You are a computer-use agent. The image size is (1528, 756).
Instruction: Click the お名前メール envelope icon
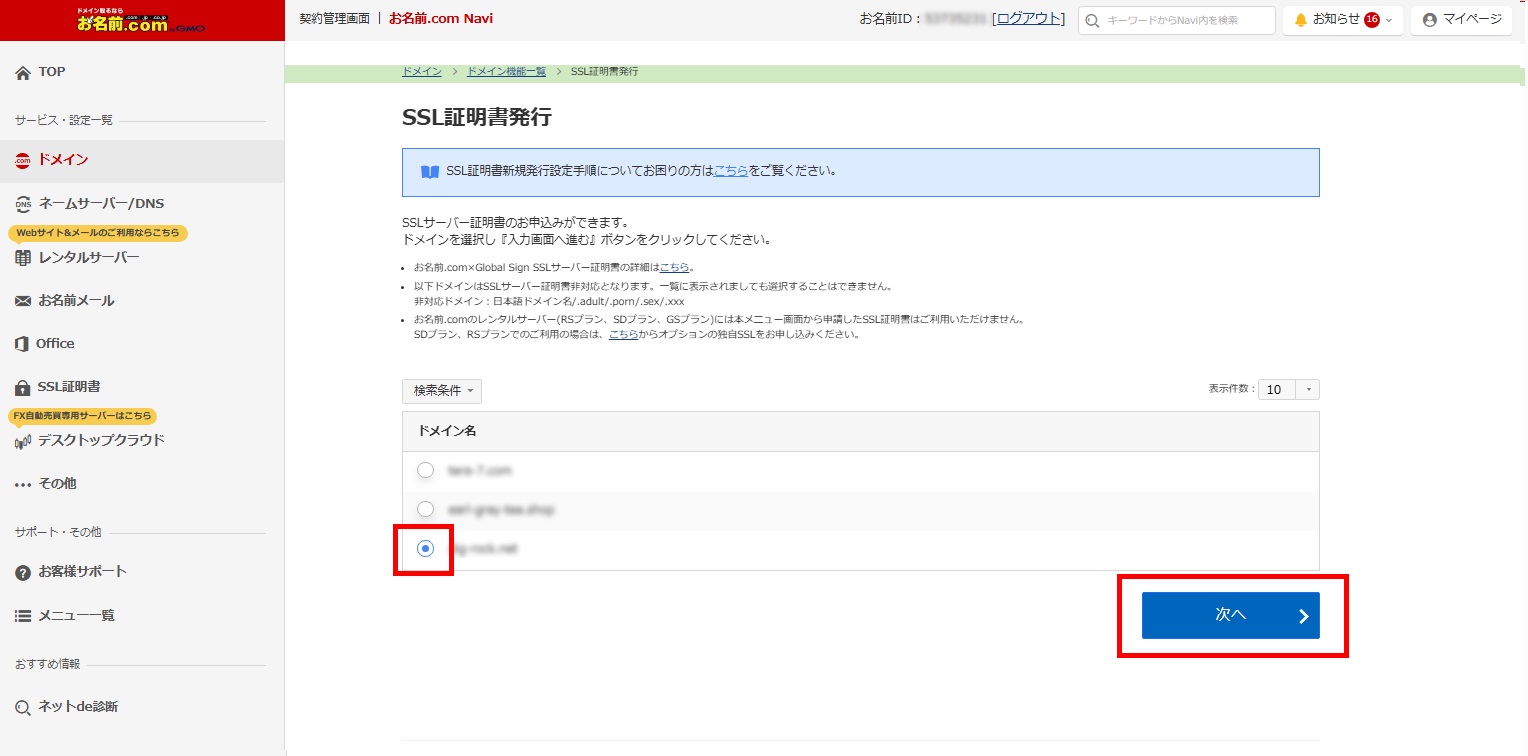(x=23, y=301)
